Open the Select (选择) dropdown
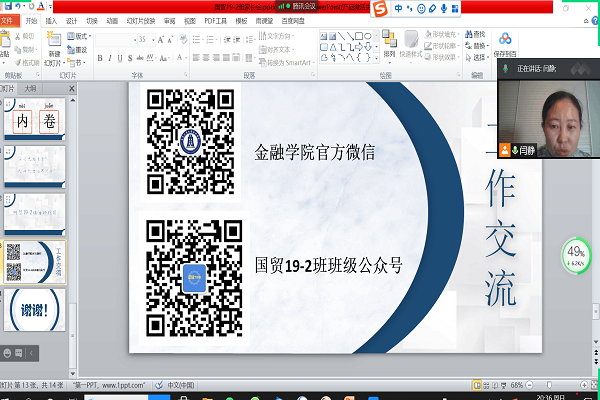The height and width of the screenshot is (400, 600). coord(477,58)
